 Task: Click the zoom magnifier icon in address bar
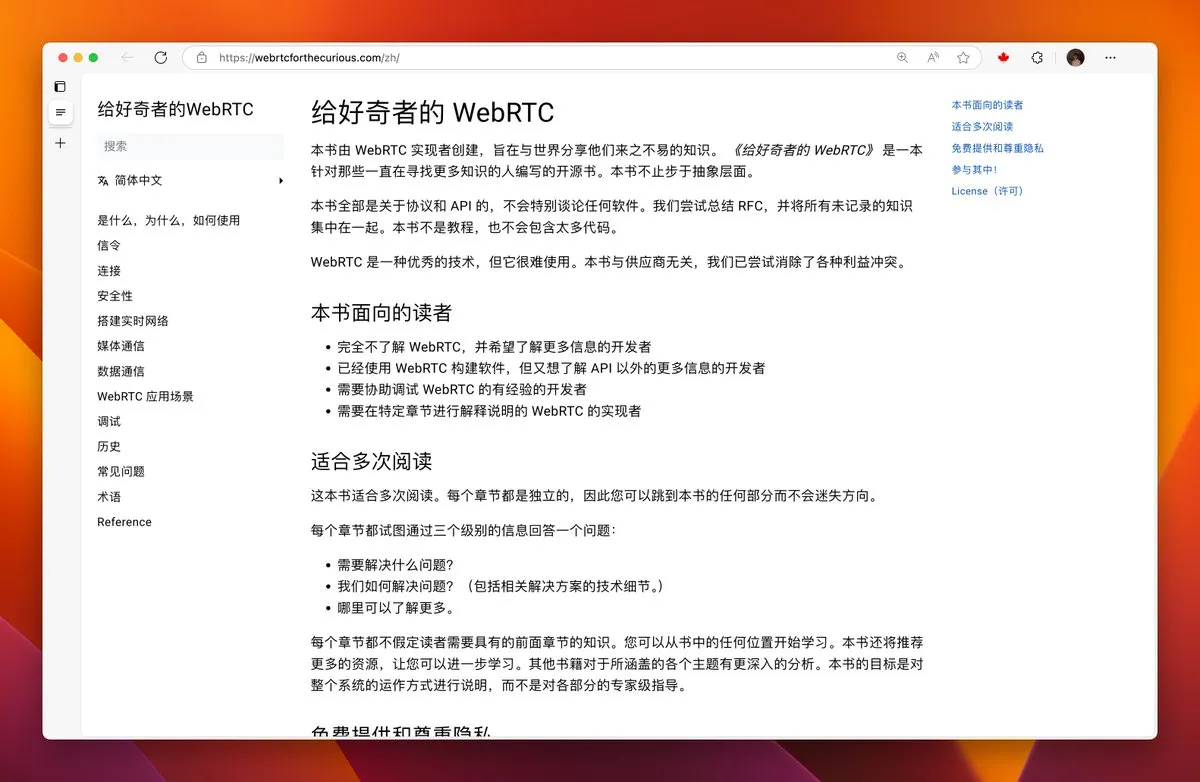[x=902, y=58]
